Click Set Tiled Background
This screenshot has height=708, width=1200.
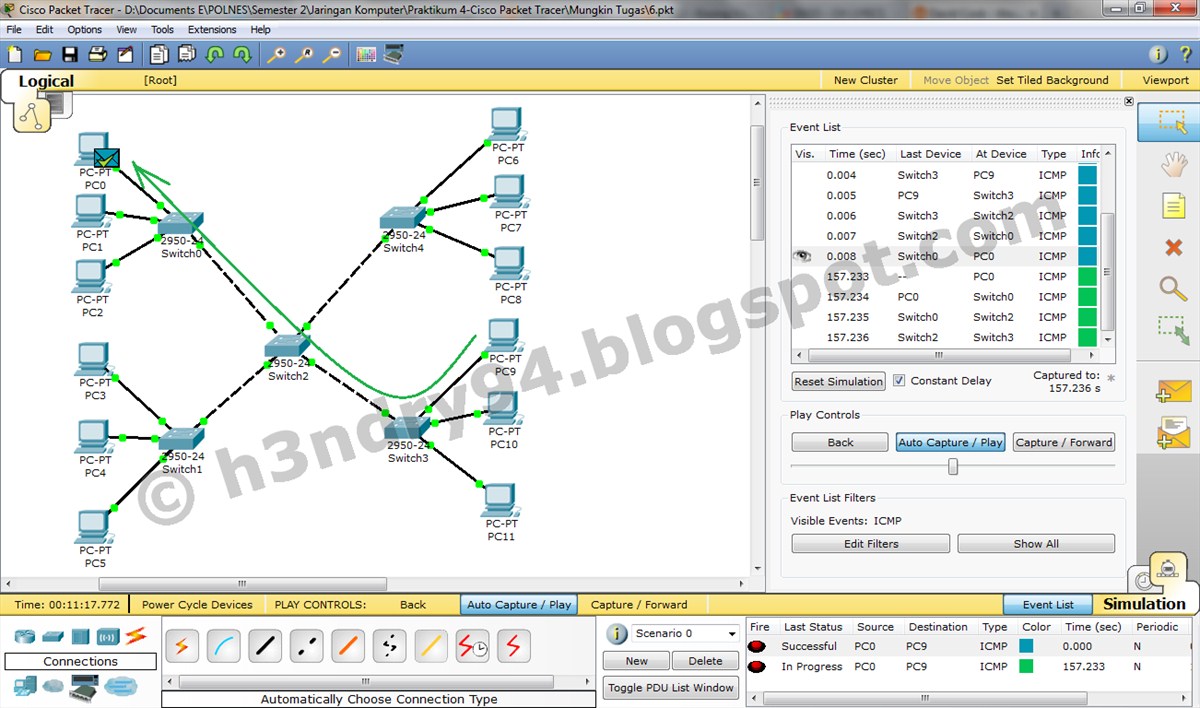click(x=1052, y=80)
